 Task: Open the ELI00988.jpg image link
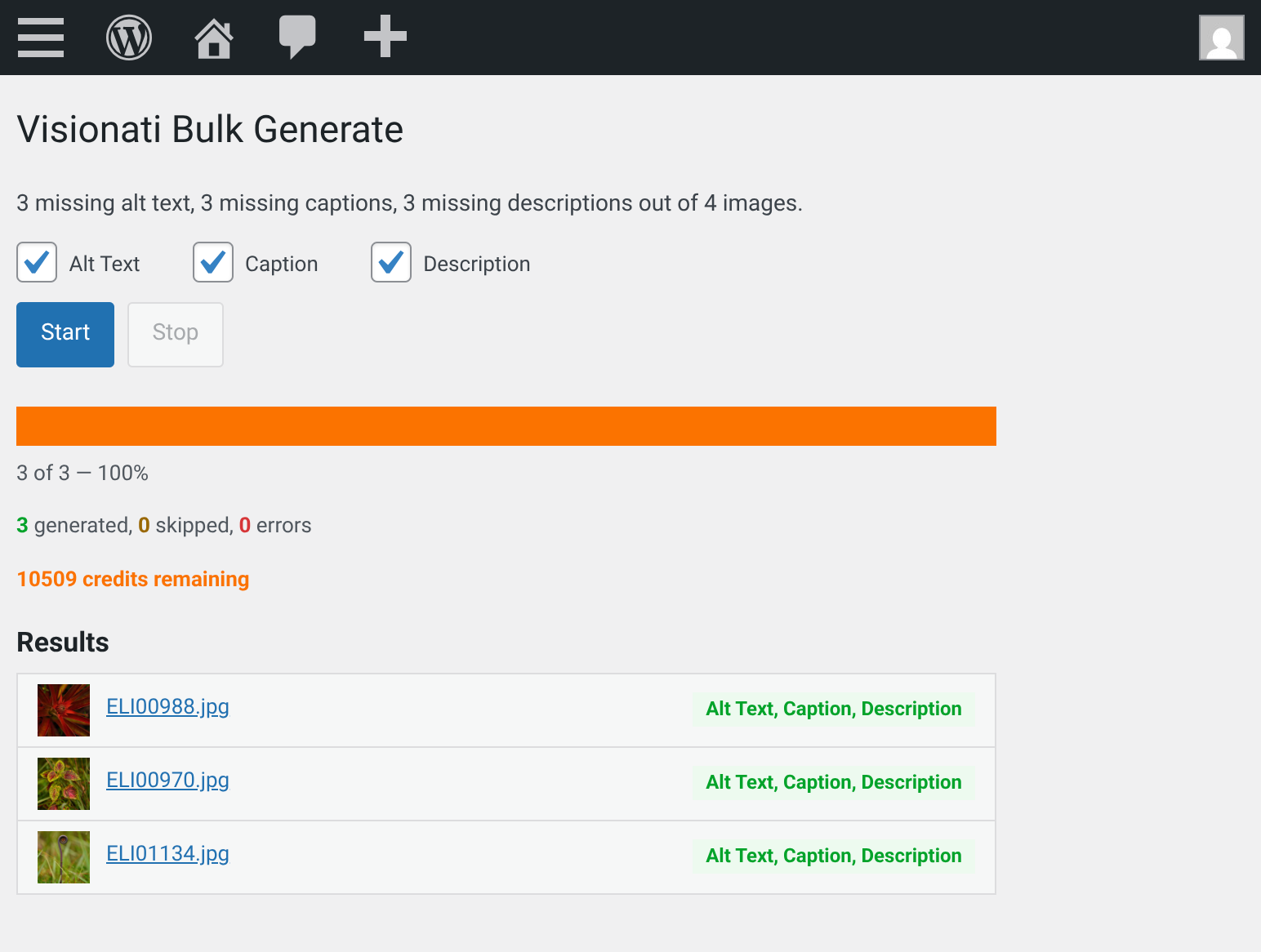point(167,707)
